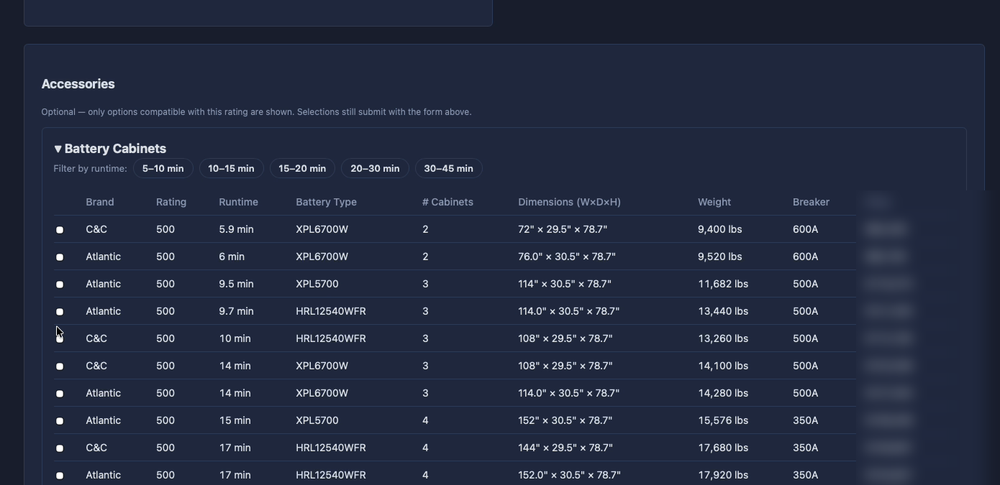
Task: Filter by 30–45 min runtime
Action: coord(448,168)
